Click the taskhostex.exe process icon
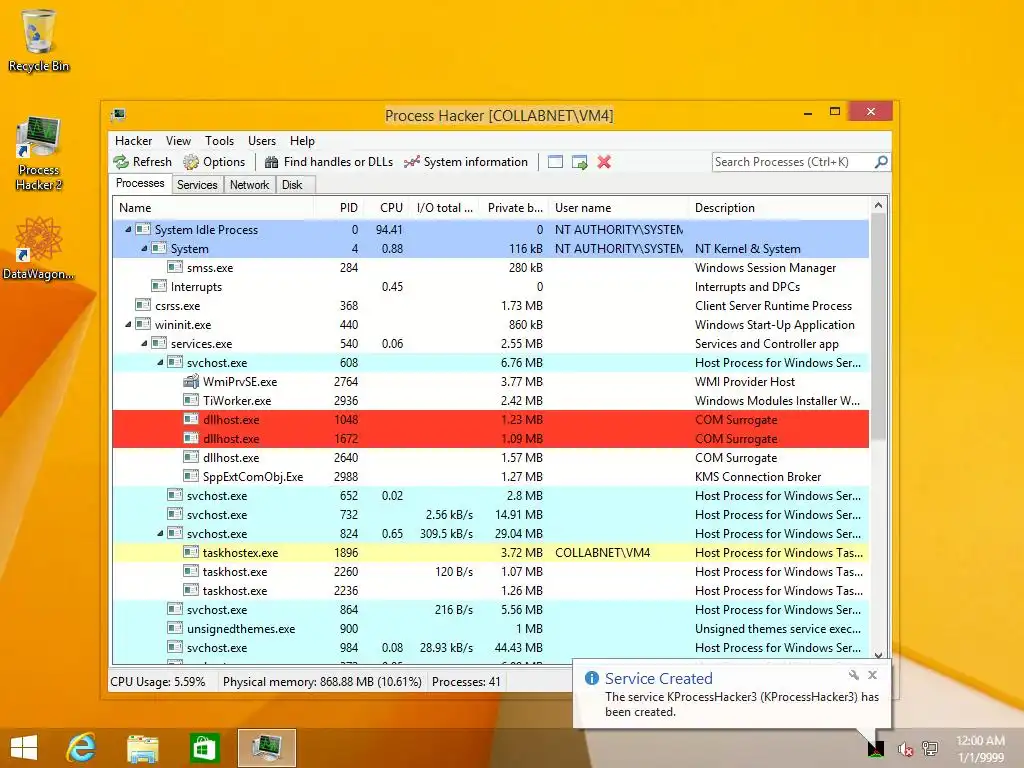 pyautogui.click(x=191, y=552)
